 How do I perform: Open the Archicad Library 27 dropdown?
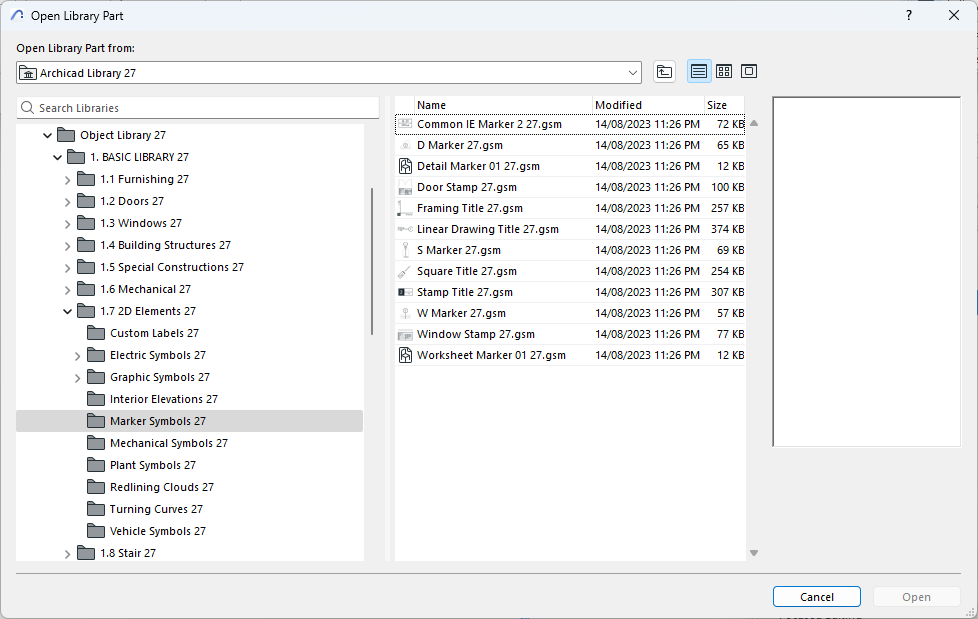[x=329, y=73]
